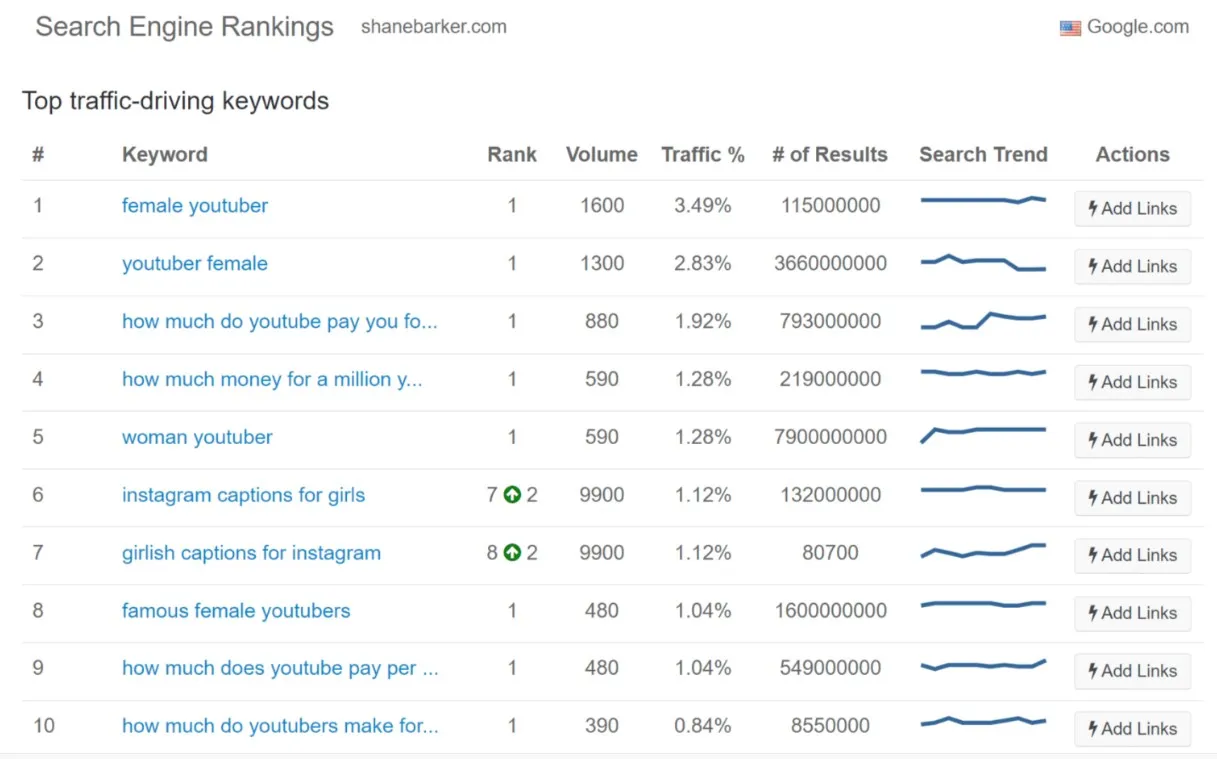This screenshot has width=1217, height=759.
Task: View search trend sparkline for 'woman youtuber'
Action: 983,434
